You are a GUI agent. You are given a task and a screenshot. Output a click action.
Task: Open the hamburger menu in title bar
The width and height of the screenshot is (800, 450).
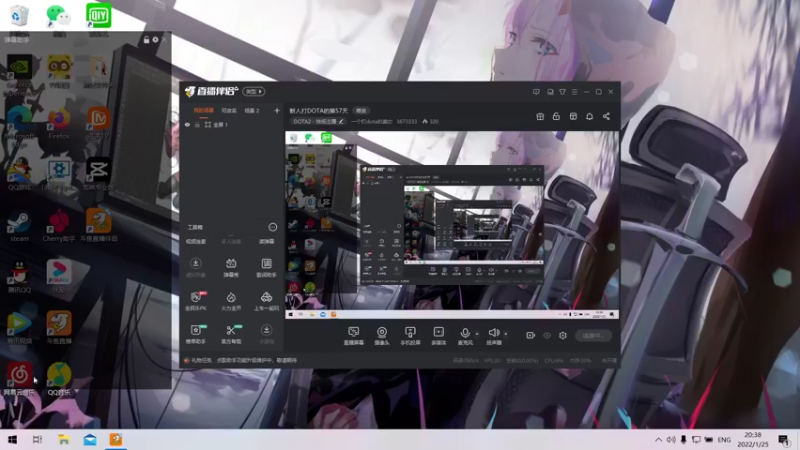(x=574, y=92)
